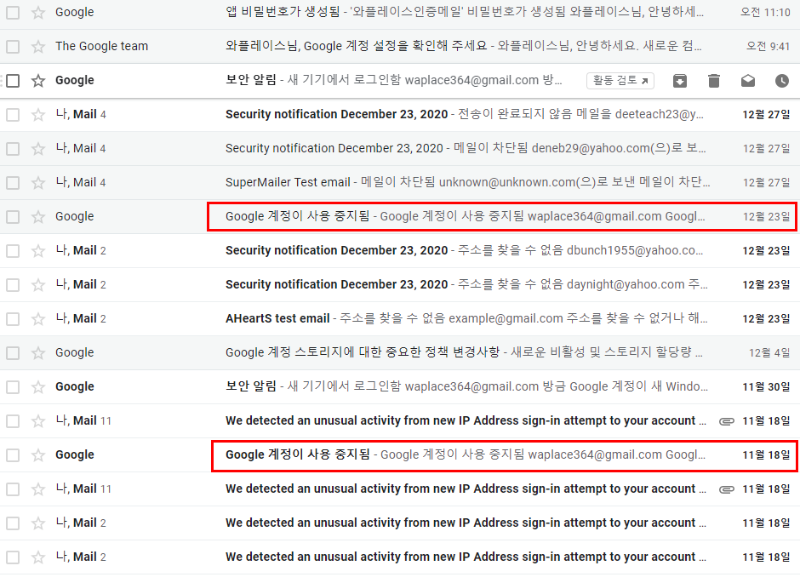Delete the hovered email with trash icon
This screenshot has width=800, height=575.
point(714,81)
